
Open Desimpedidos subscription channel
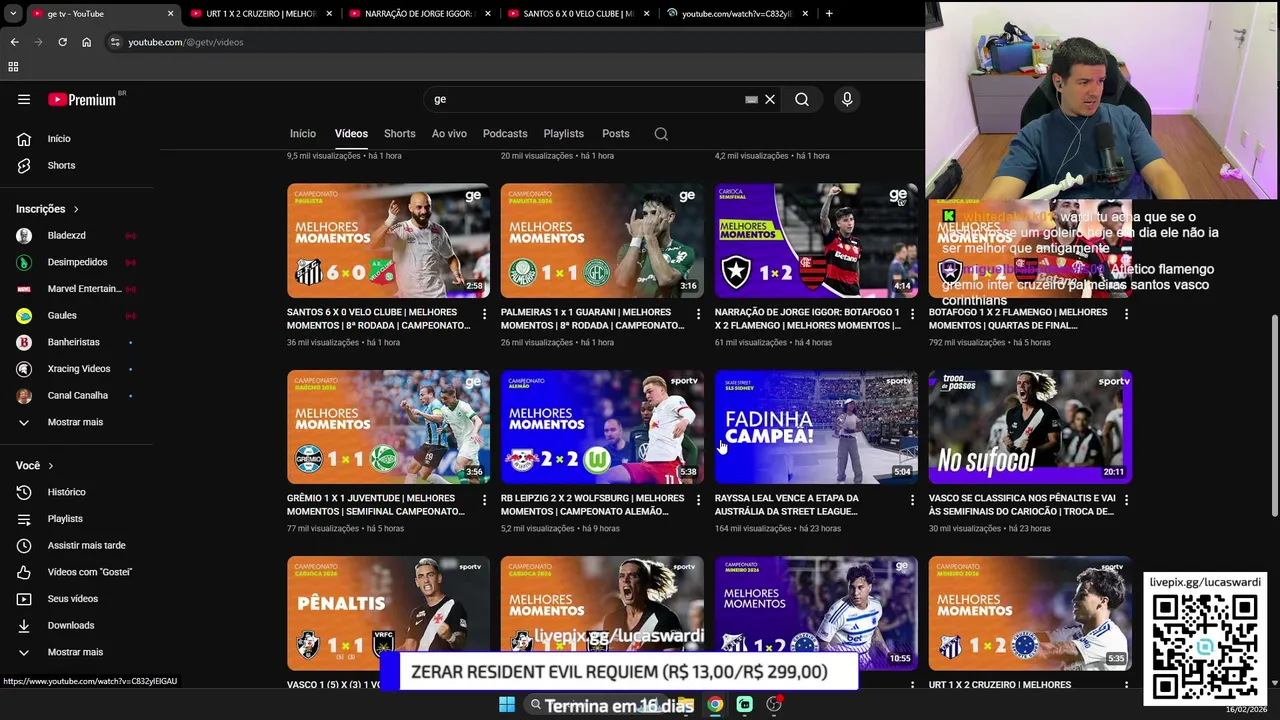coord(76,262)
